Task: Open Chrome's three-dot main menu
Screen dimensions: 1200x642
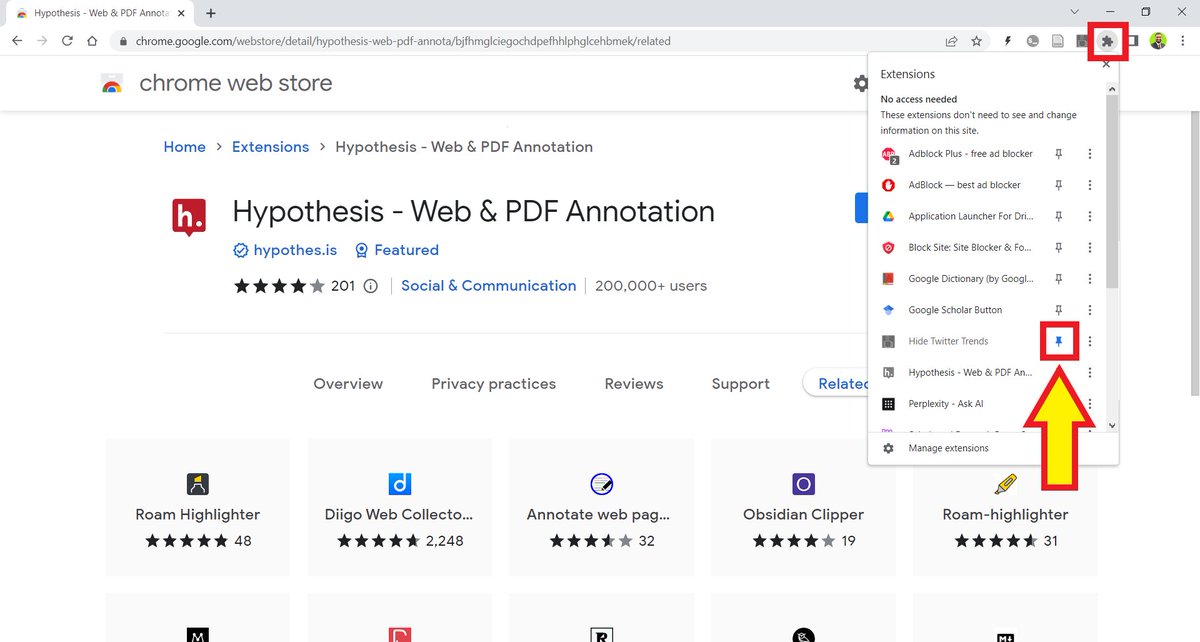Action: pyautogui.click(x=1184, y=41)
